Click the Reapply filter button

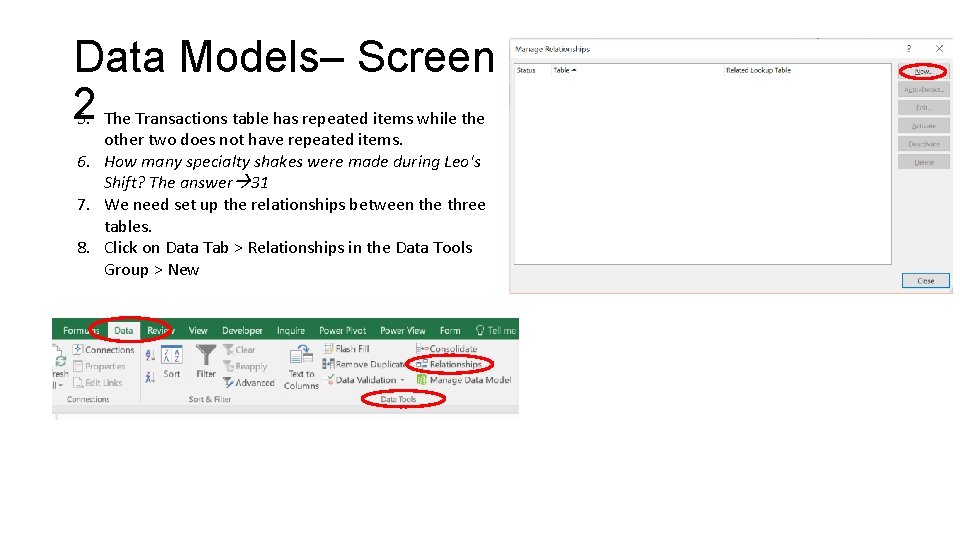(246, 366)
